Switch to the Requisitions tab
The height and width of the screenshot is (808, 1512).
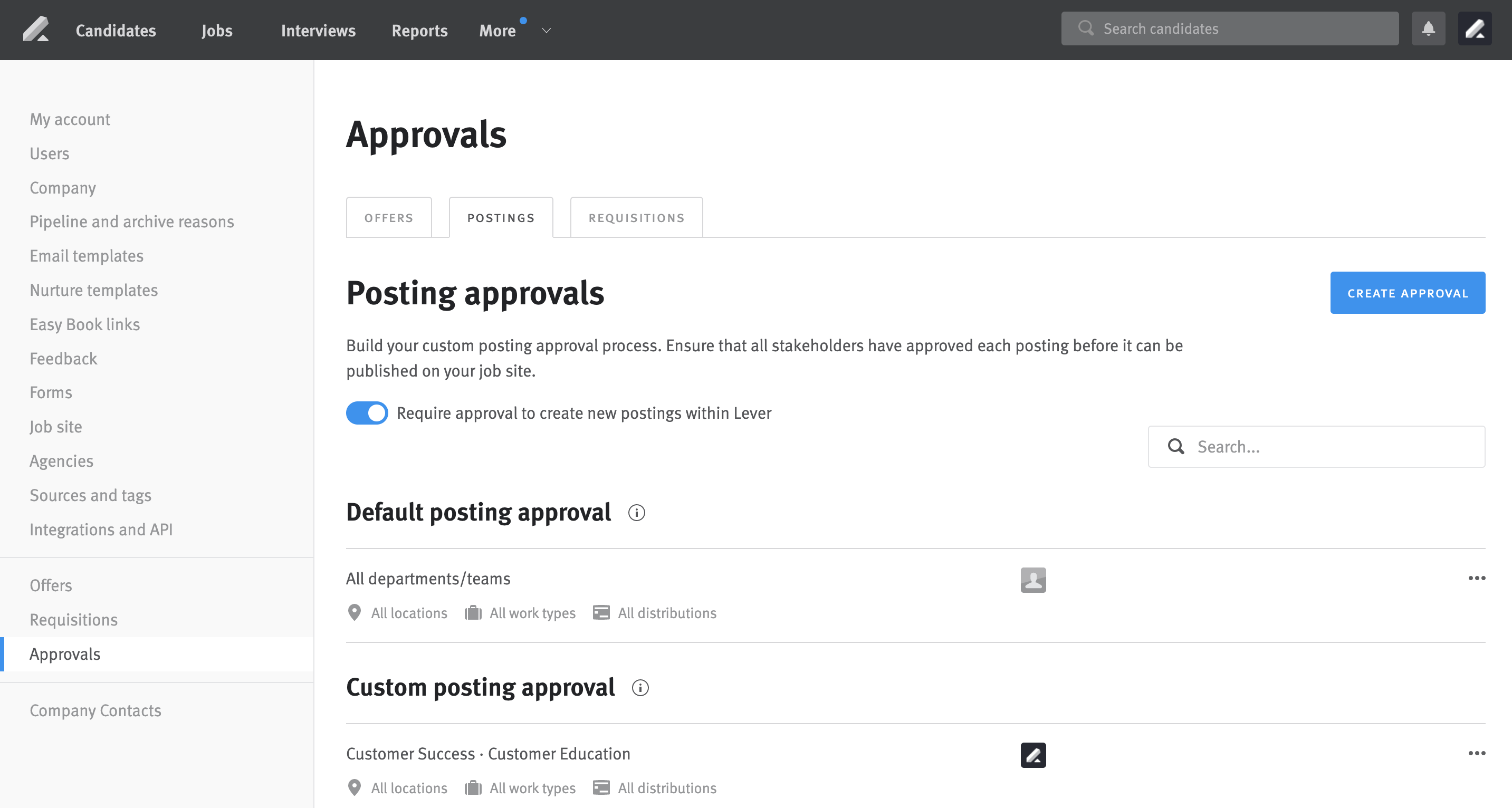click(636, 217)
